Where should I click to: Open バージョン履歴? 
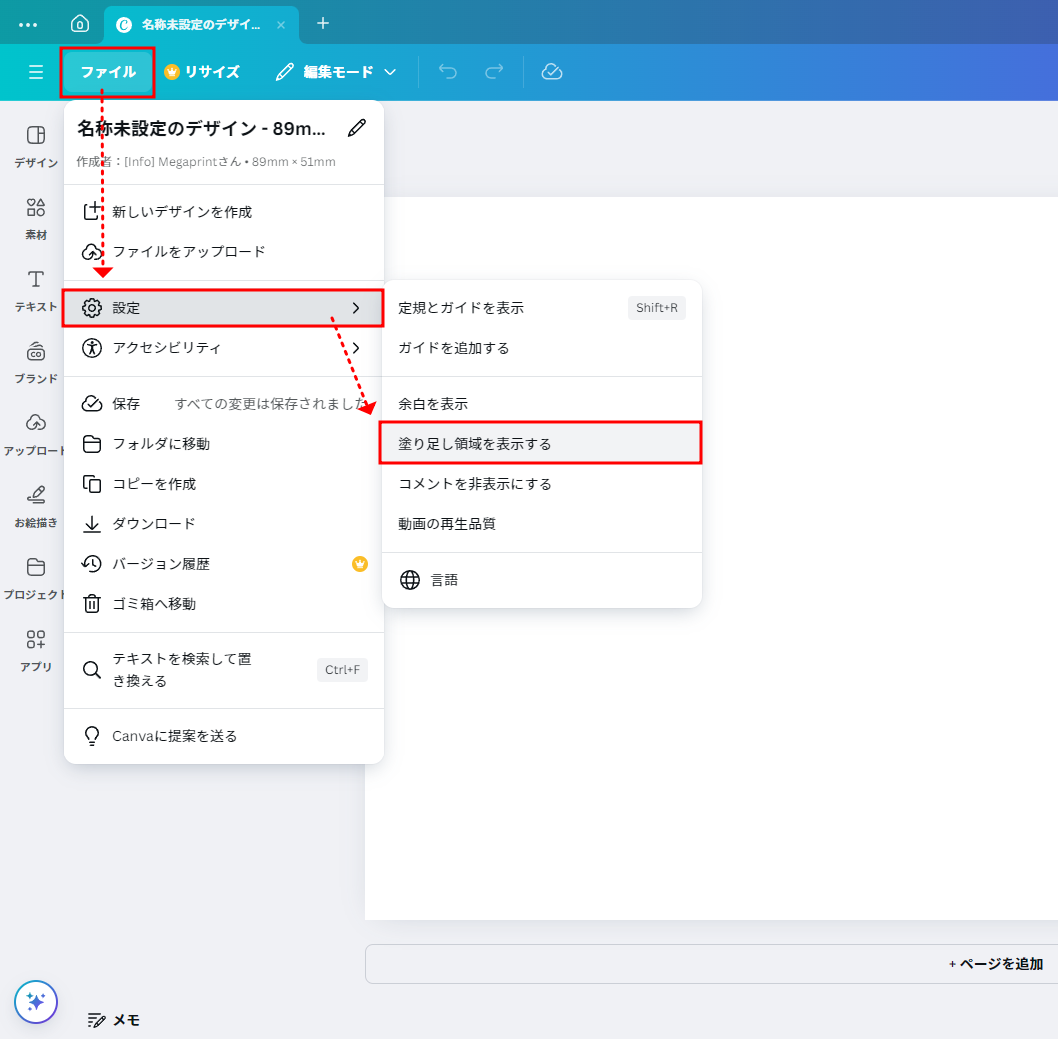(x=224, y=563)
